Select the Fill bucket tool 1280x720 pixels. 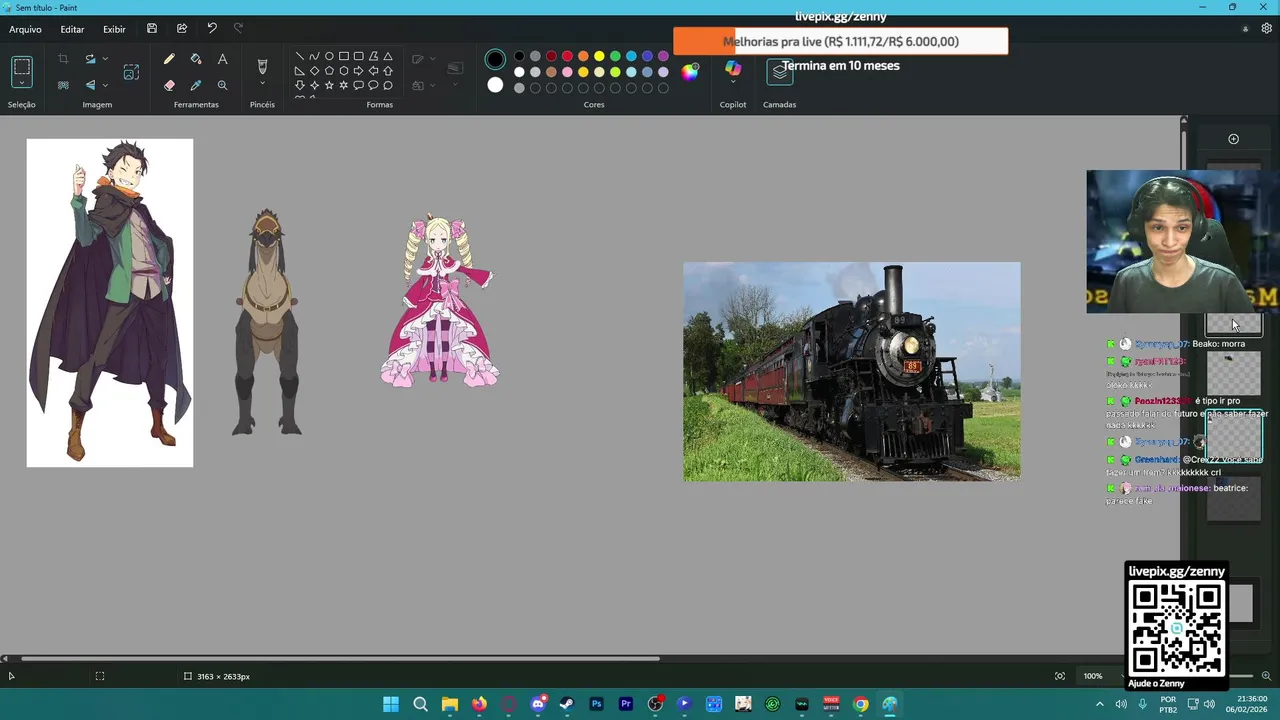196,59
